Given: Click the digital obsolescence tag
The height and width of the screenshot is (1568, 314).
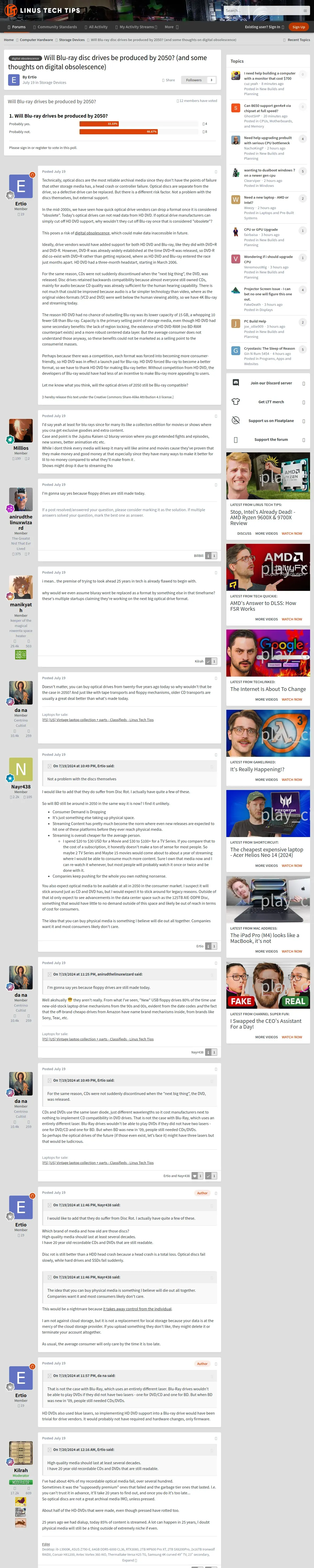Looking at the screenshot, I should coord(25,59).
